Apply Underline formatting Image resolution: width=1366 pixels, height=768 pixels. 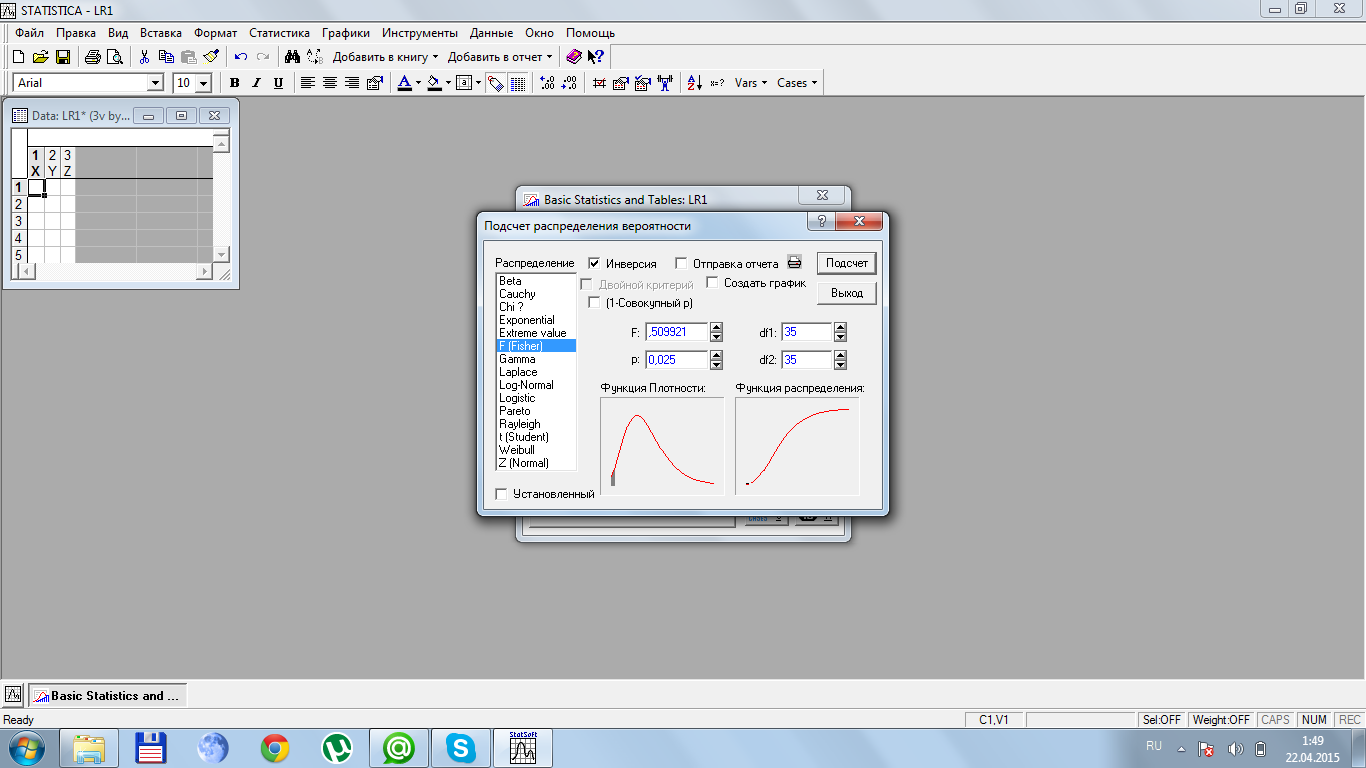(278, 83)
